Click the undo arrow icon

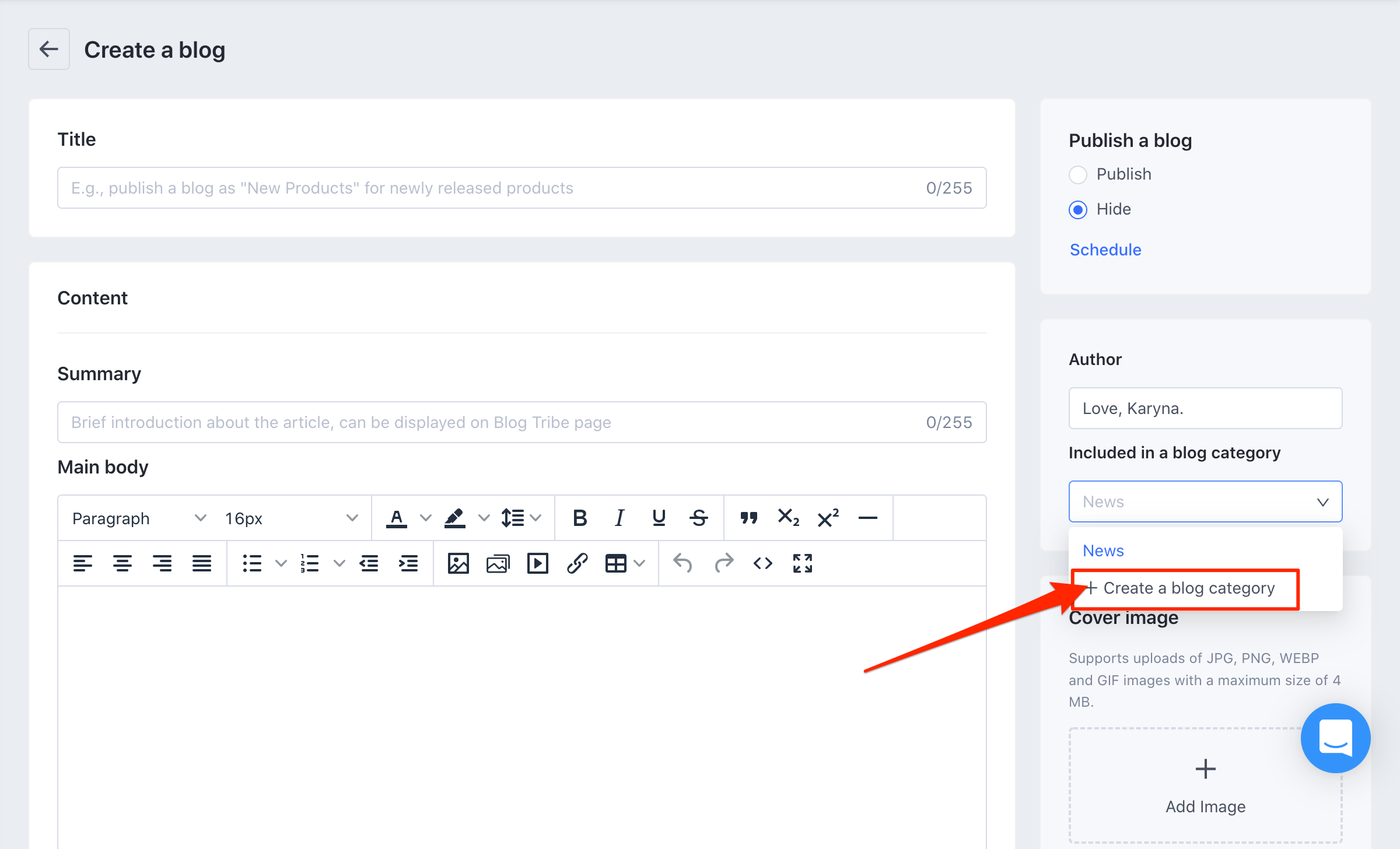(682, 563)
